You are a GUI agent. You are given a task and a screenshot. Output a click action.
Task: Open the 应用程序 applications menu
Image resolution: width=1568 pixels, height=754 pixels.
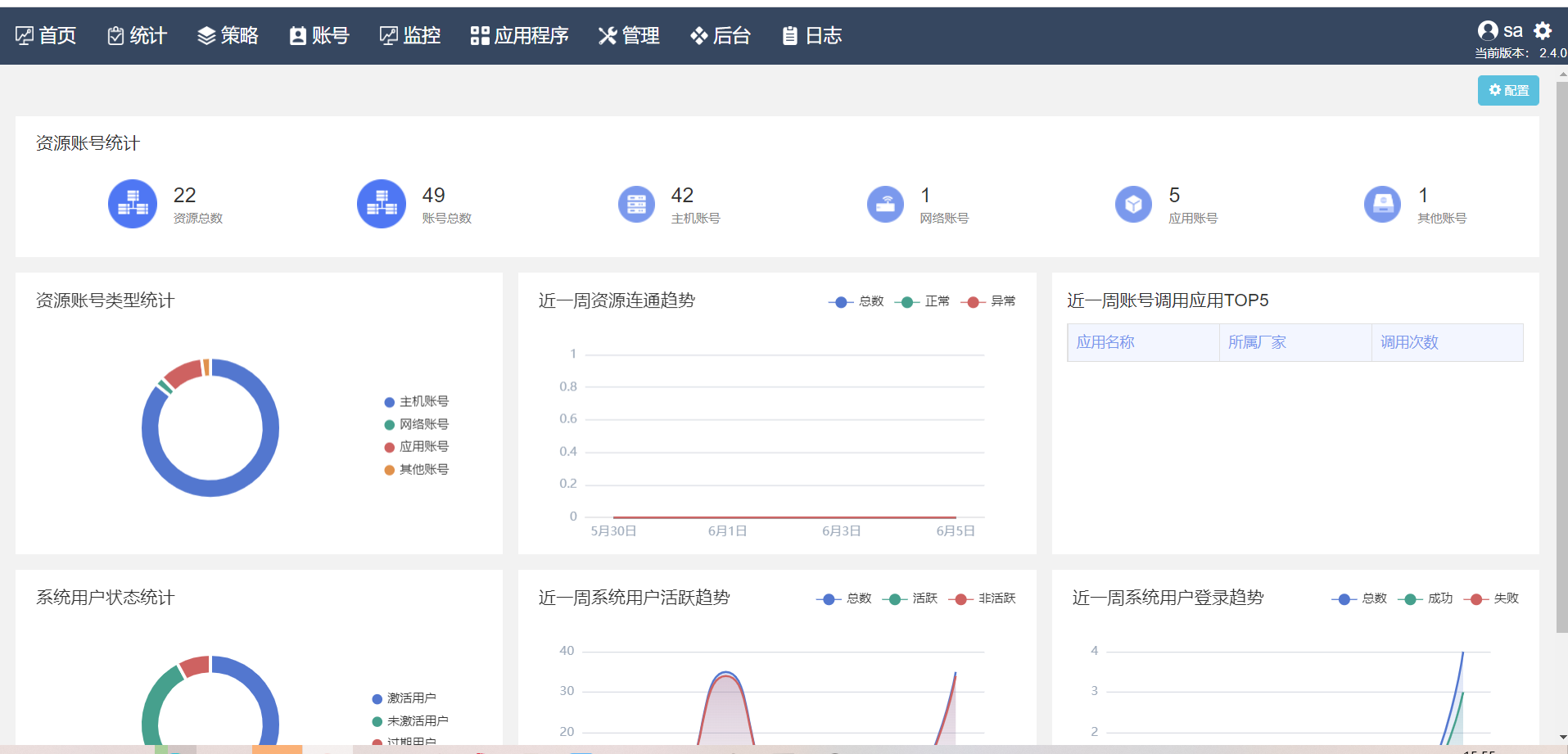point(519,35)
